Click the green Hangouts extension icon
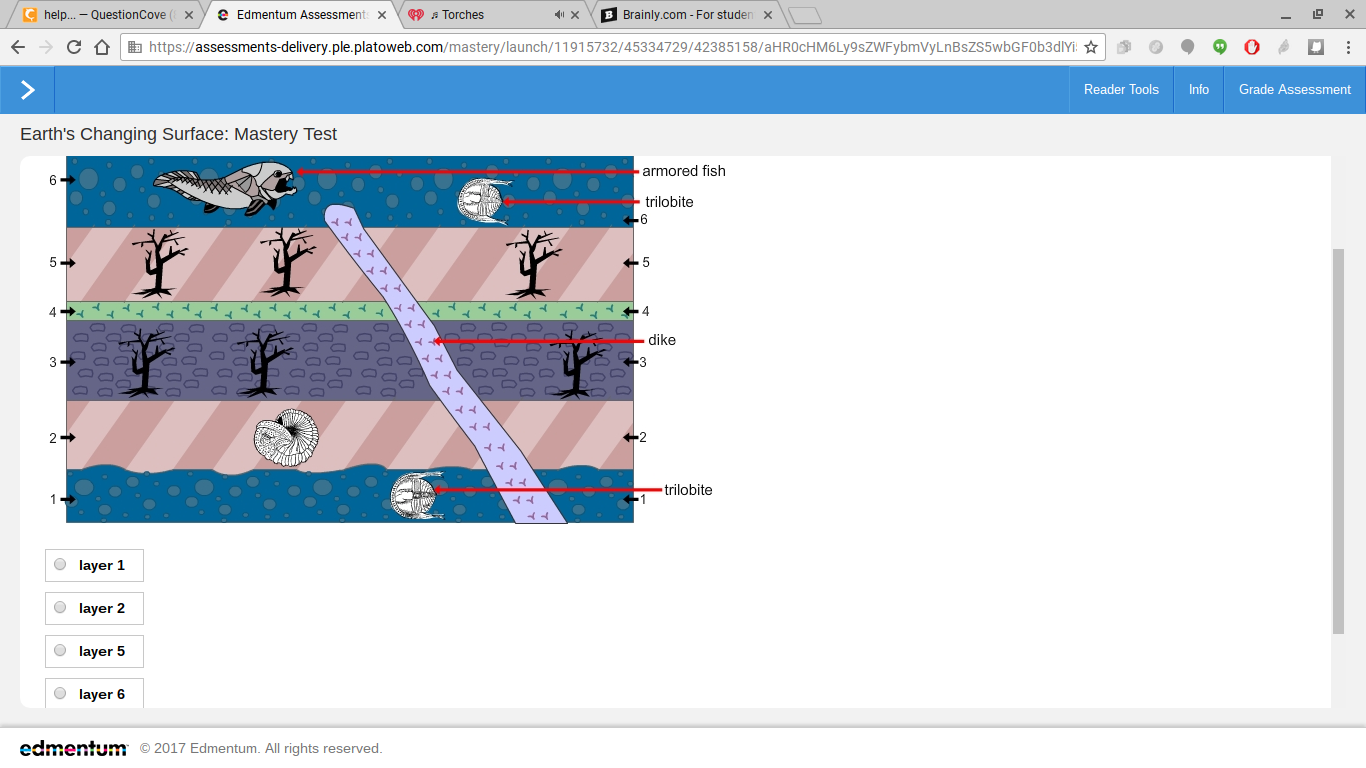This screenshot has width=1366, height=768. tap(1219, 47)
